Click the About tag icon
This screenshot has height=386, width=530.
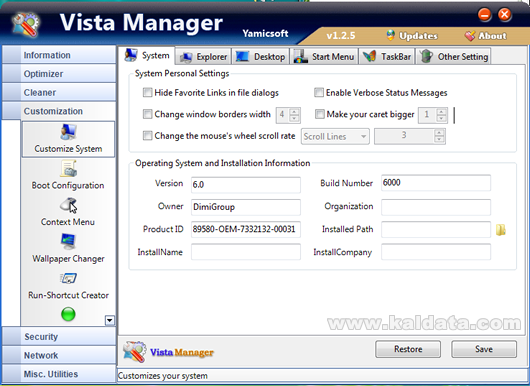click(x=469, y=36)
